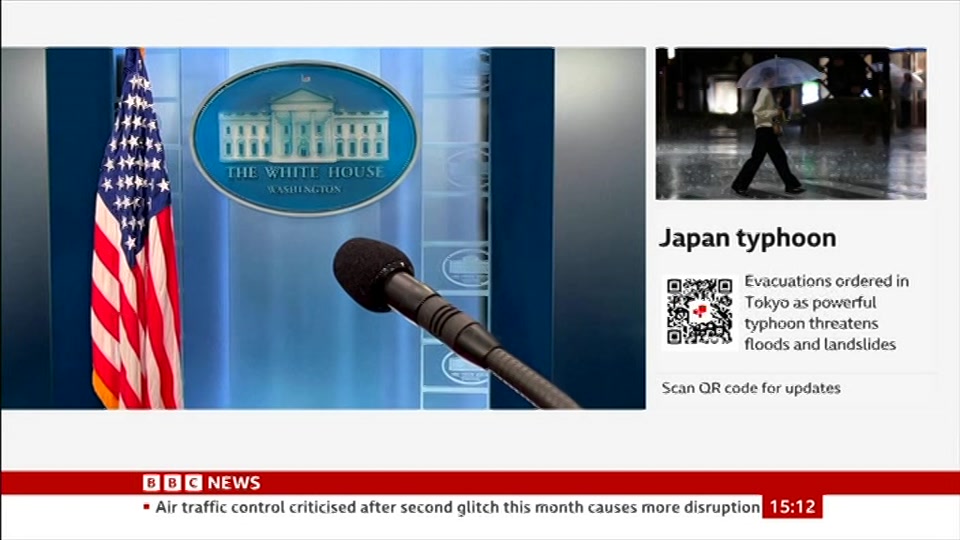Click the BBC News logo
The height and width of the screenshot is (540, 960).
point(201,482)
